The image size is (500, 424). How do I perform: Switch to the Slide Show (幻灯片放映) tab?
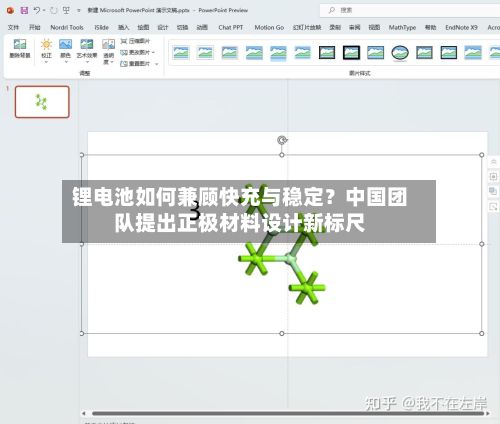307,27
